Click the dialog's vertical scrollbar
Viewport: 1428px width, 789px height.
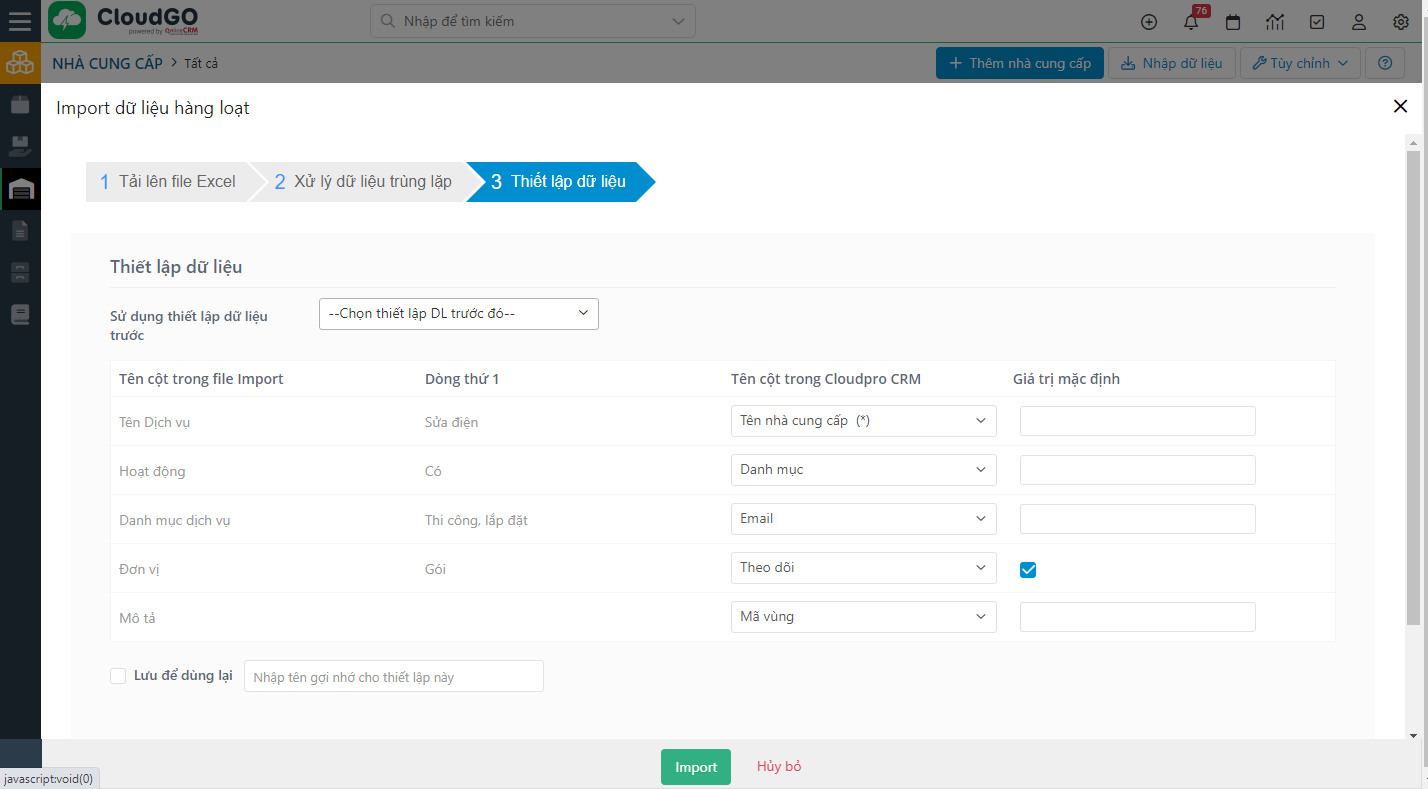(x=1413, y=388)
